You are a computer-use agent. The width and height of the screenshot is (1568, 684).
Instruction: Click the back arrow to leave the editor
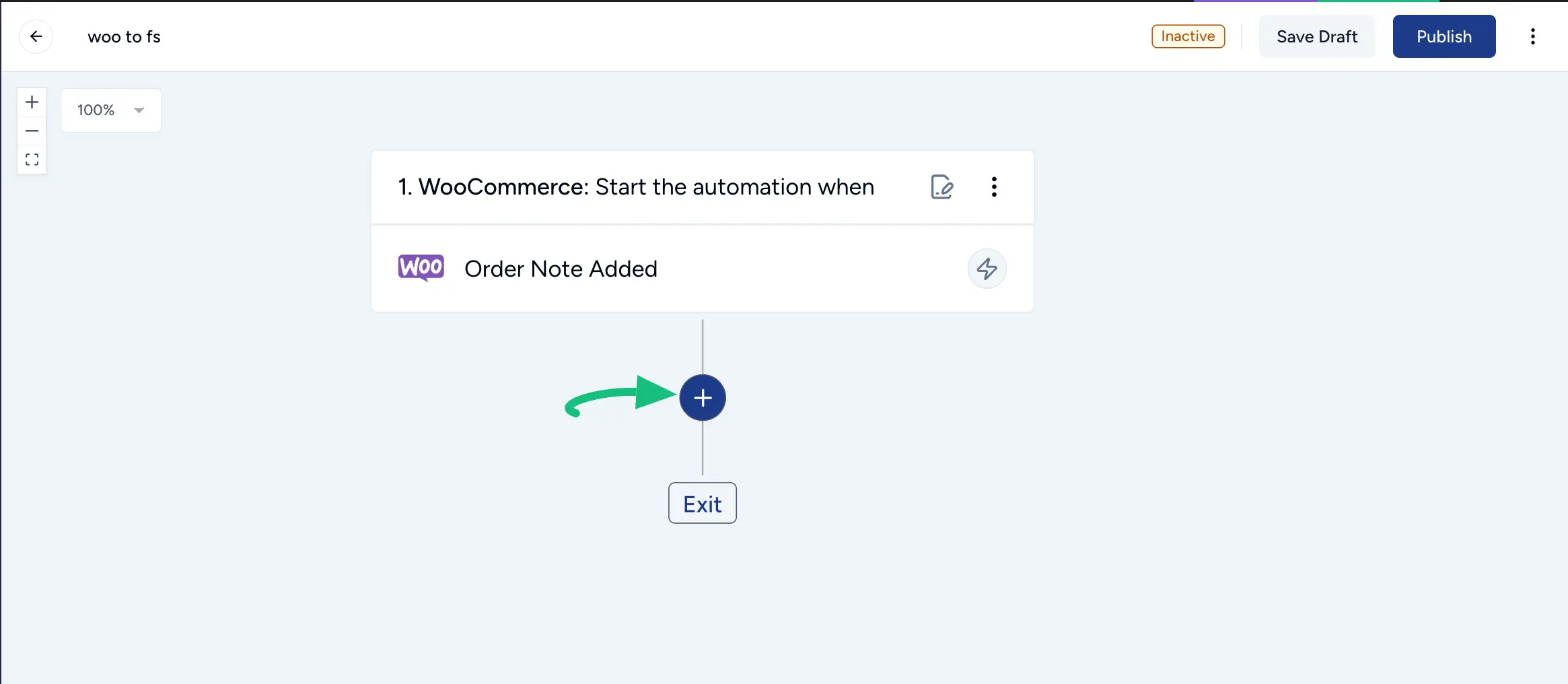pyautogui.click(x=36, y=36)
